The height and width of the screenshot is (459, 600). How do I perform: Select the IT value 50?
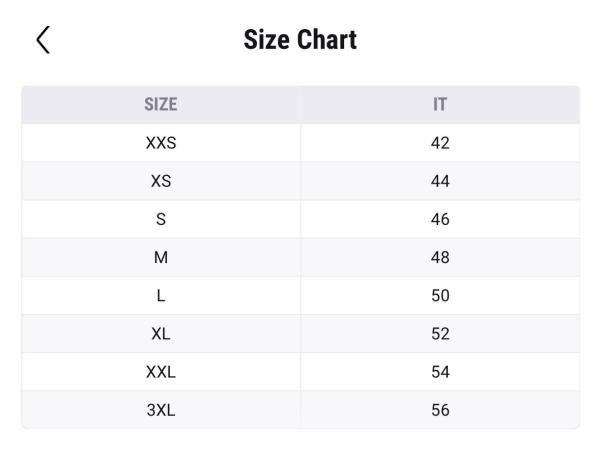click(440, 295)
